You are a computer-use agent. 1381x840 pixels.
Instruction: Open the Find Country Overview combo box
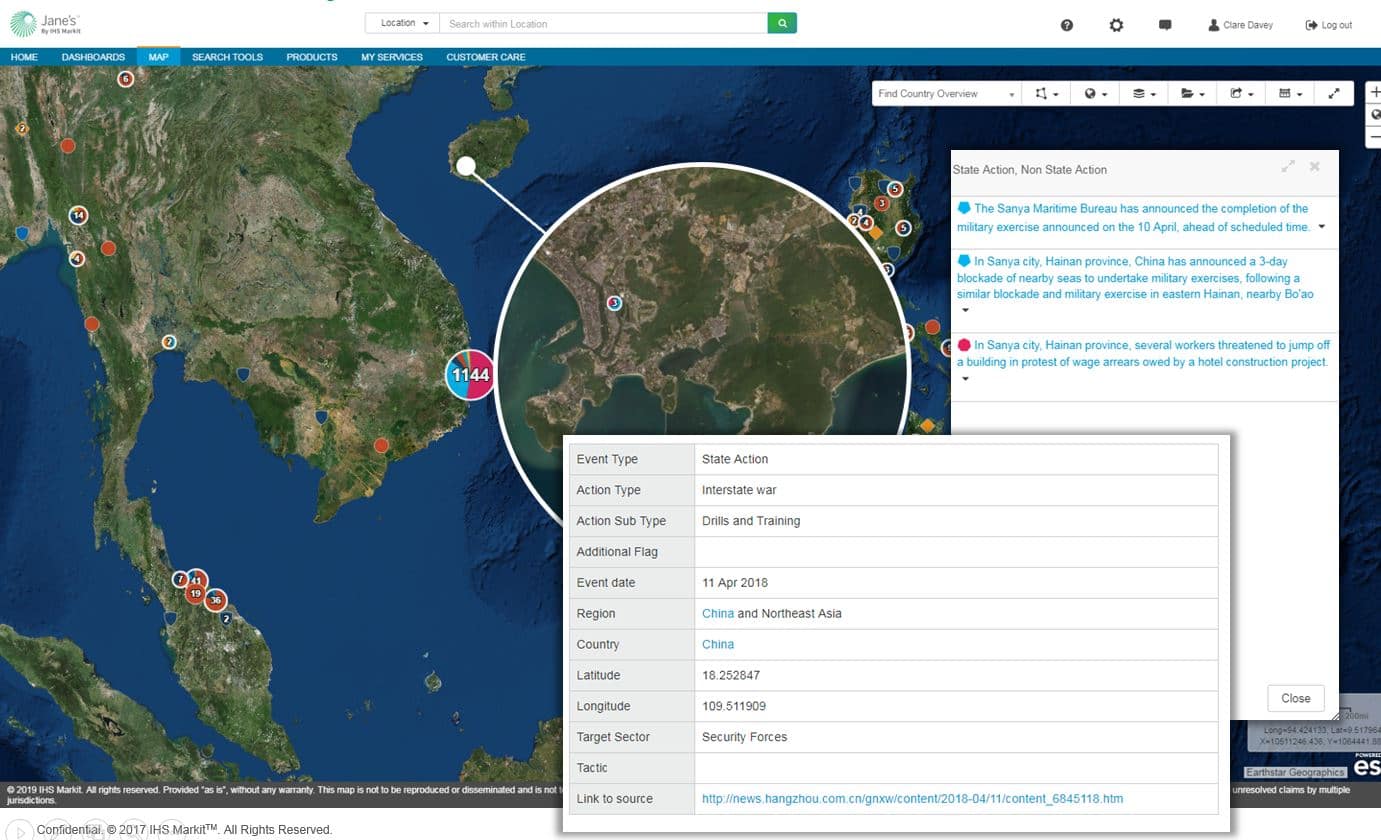(x=945, y=93)
